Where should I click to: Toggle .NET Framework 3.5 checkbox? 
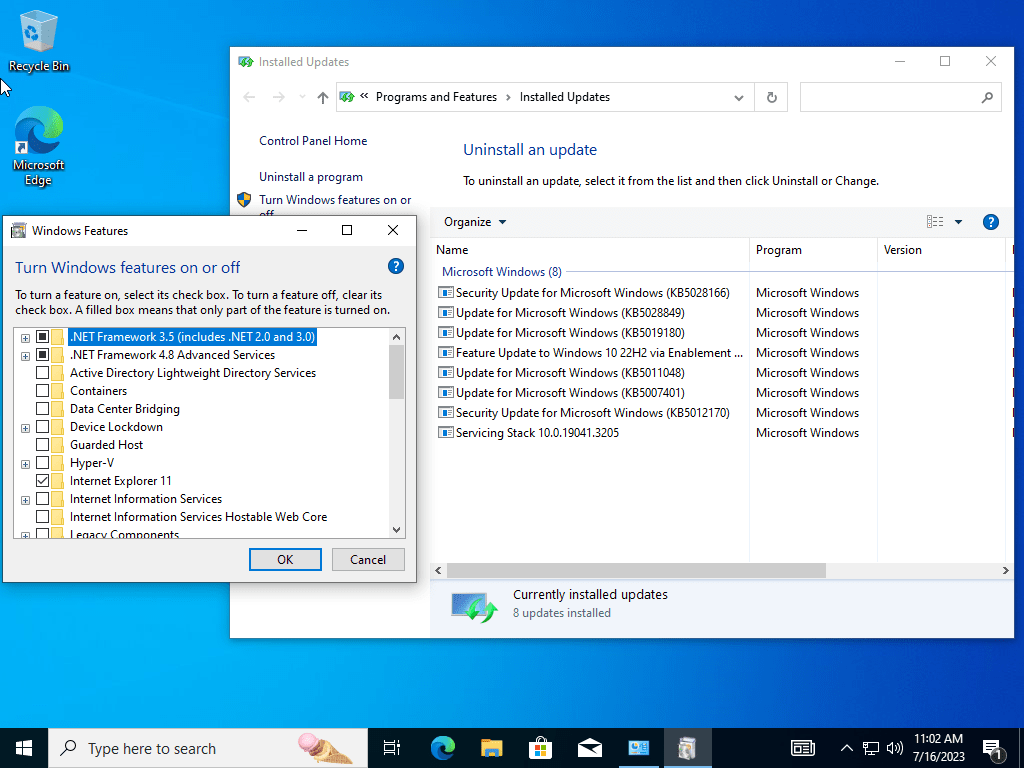coord(42,337)
